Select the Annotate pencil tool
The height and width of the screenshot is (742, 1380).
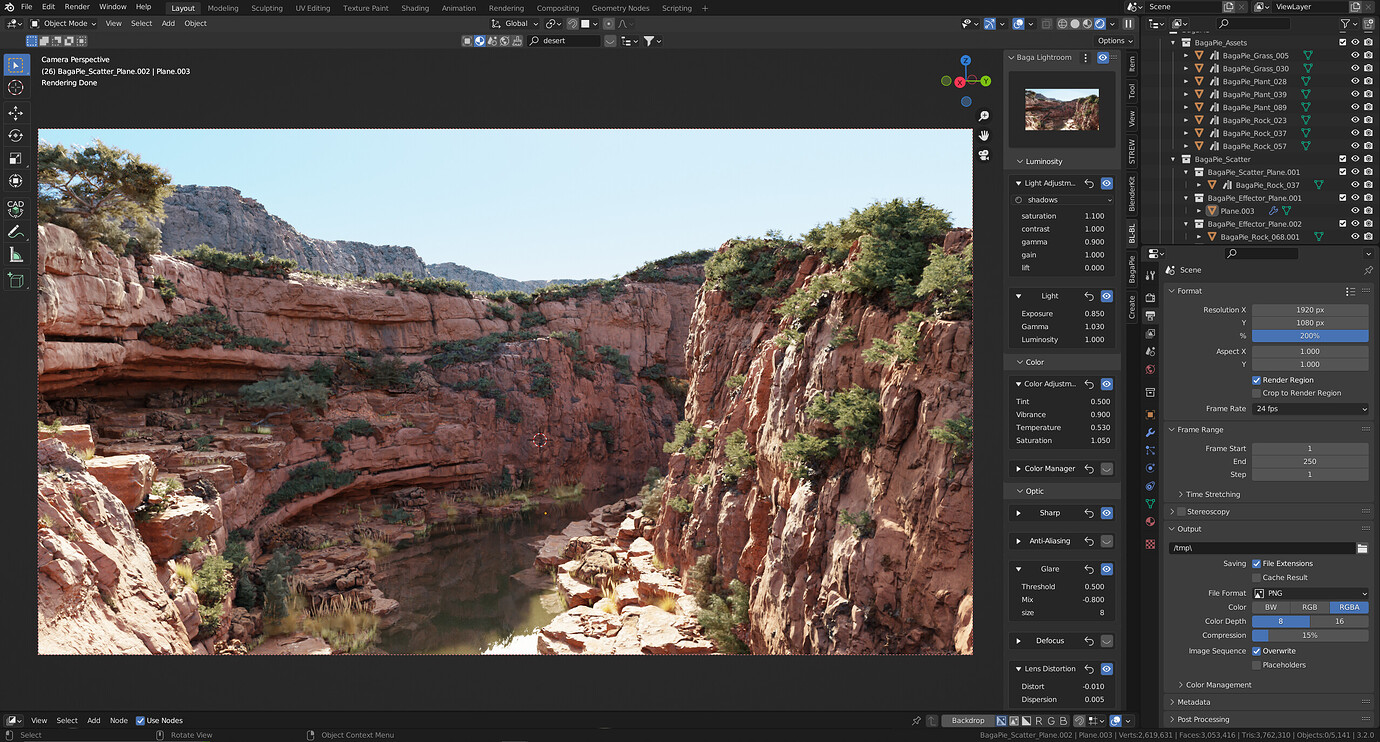(15, 232)
